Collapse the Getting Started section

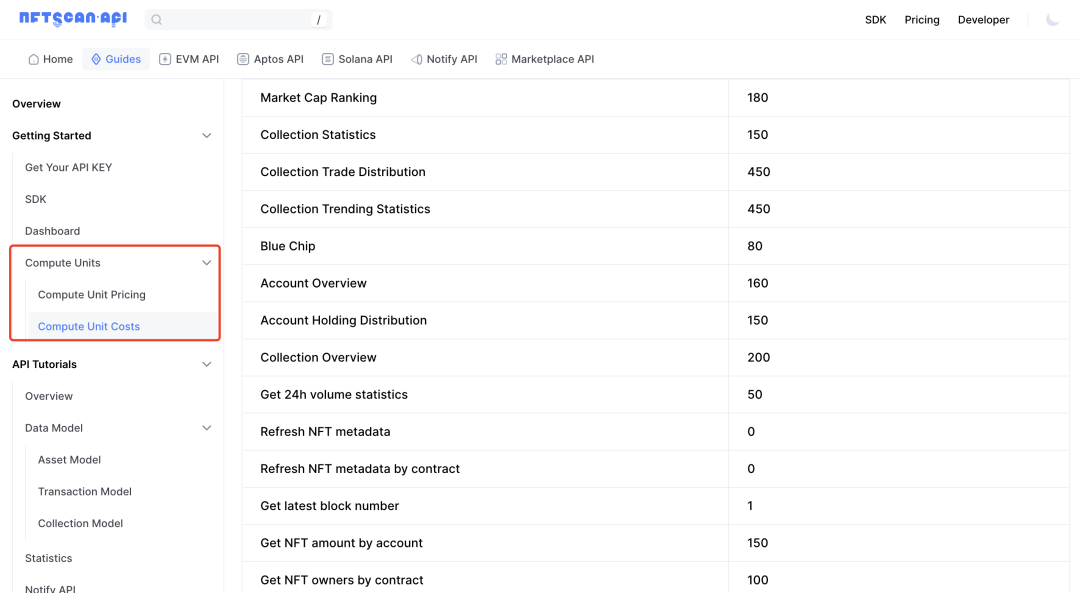(x=207, y=136)
